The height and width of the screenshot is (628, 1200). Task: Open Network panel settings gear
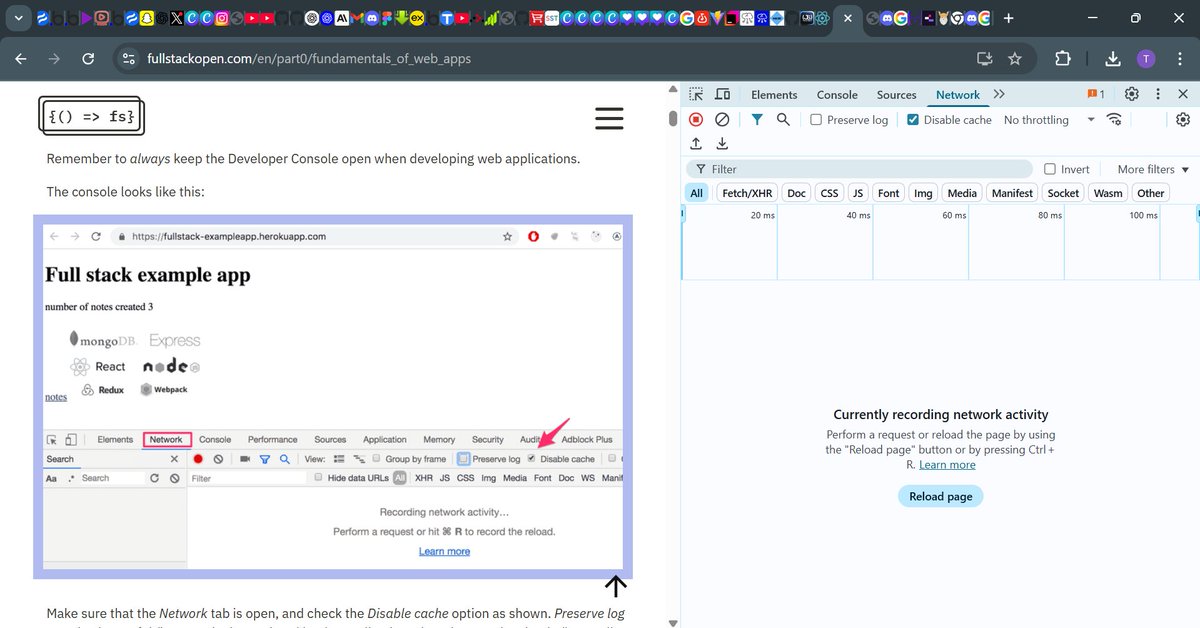coord(1183,119)
